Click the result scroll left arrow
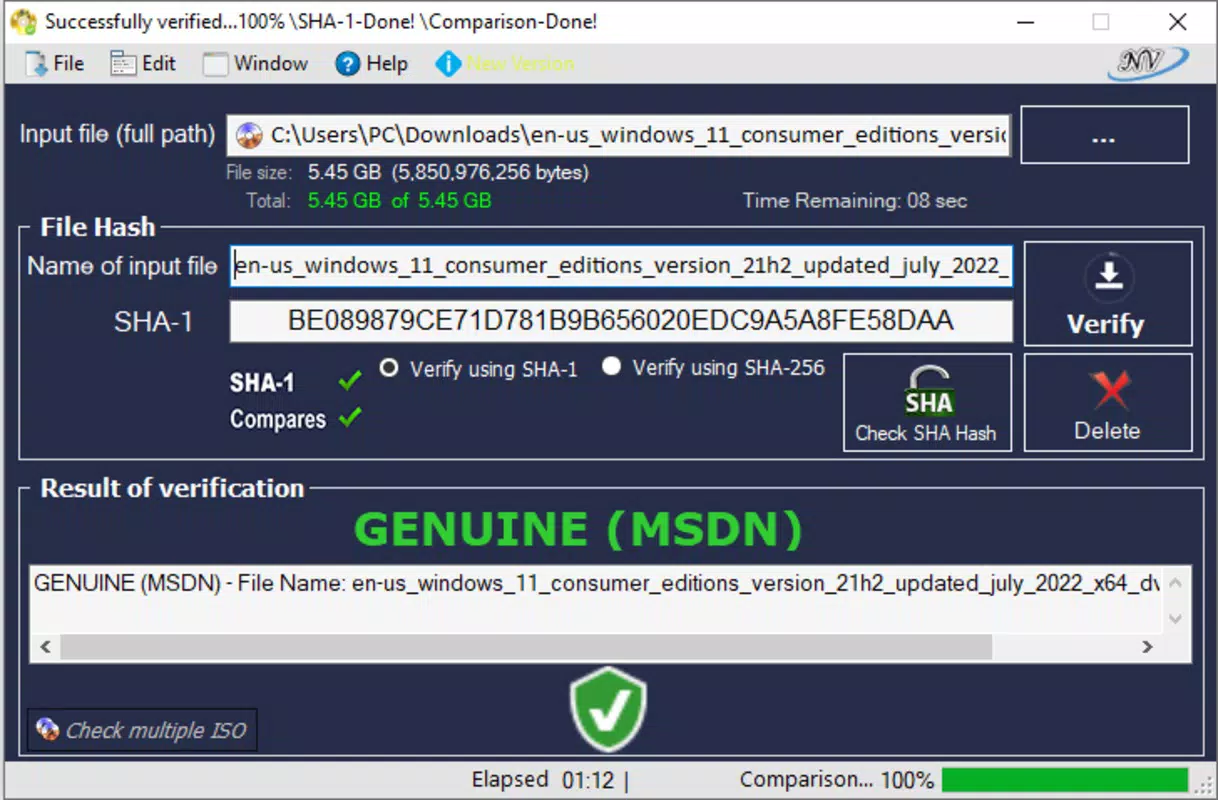Screen dimensions: 1218x800 (x=45, y=647)
